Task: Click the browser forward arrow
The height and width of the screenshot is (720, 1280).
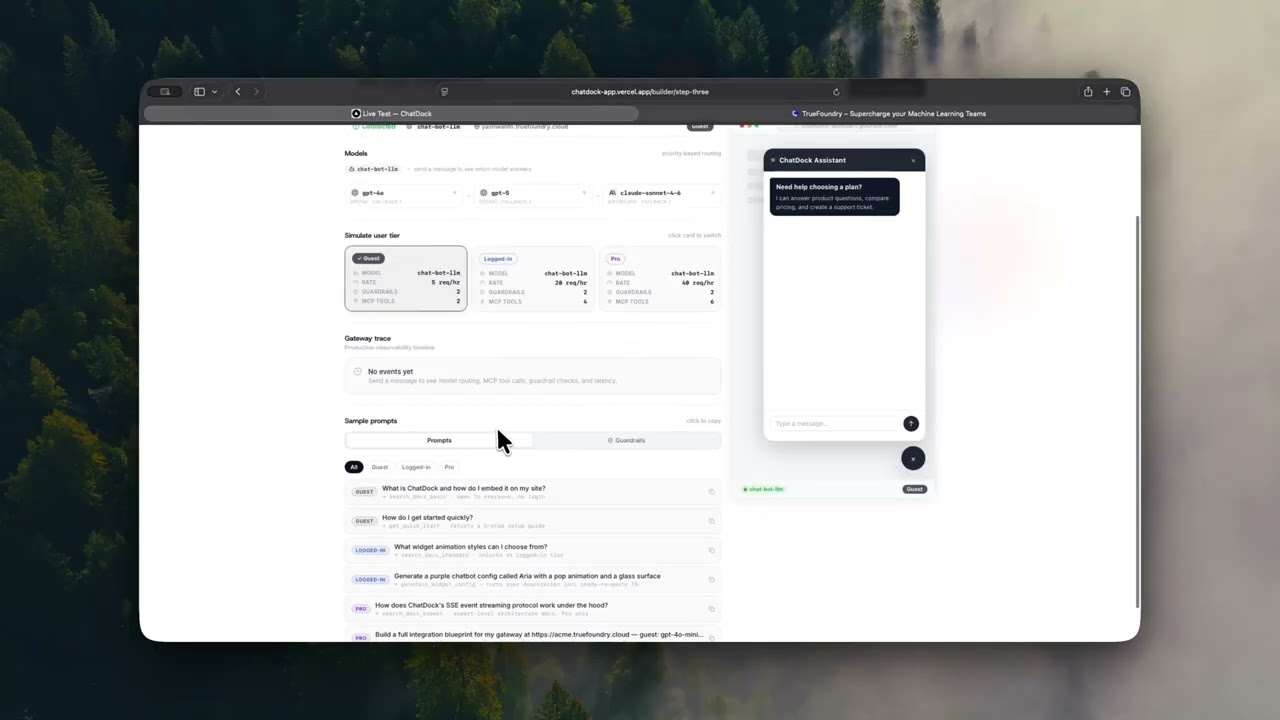Action: [256, 92]
